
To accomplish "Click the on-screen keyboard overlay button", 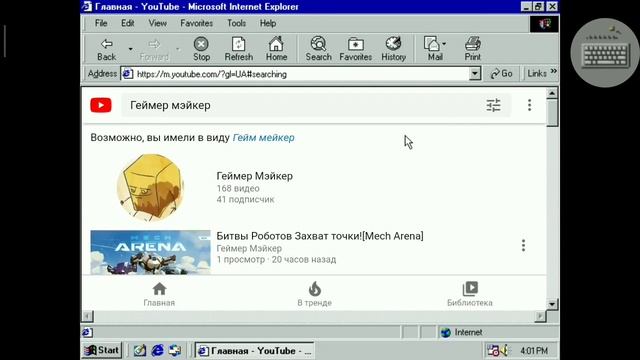I will tap(605, 53).
